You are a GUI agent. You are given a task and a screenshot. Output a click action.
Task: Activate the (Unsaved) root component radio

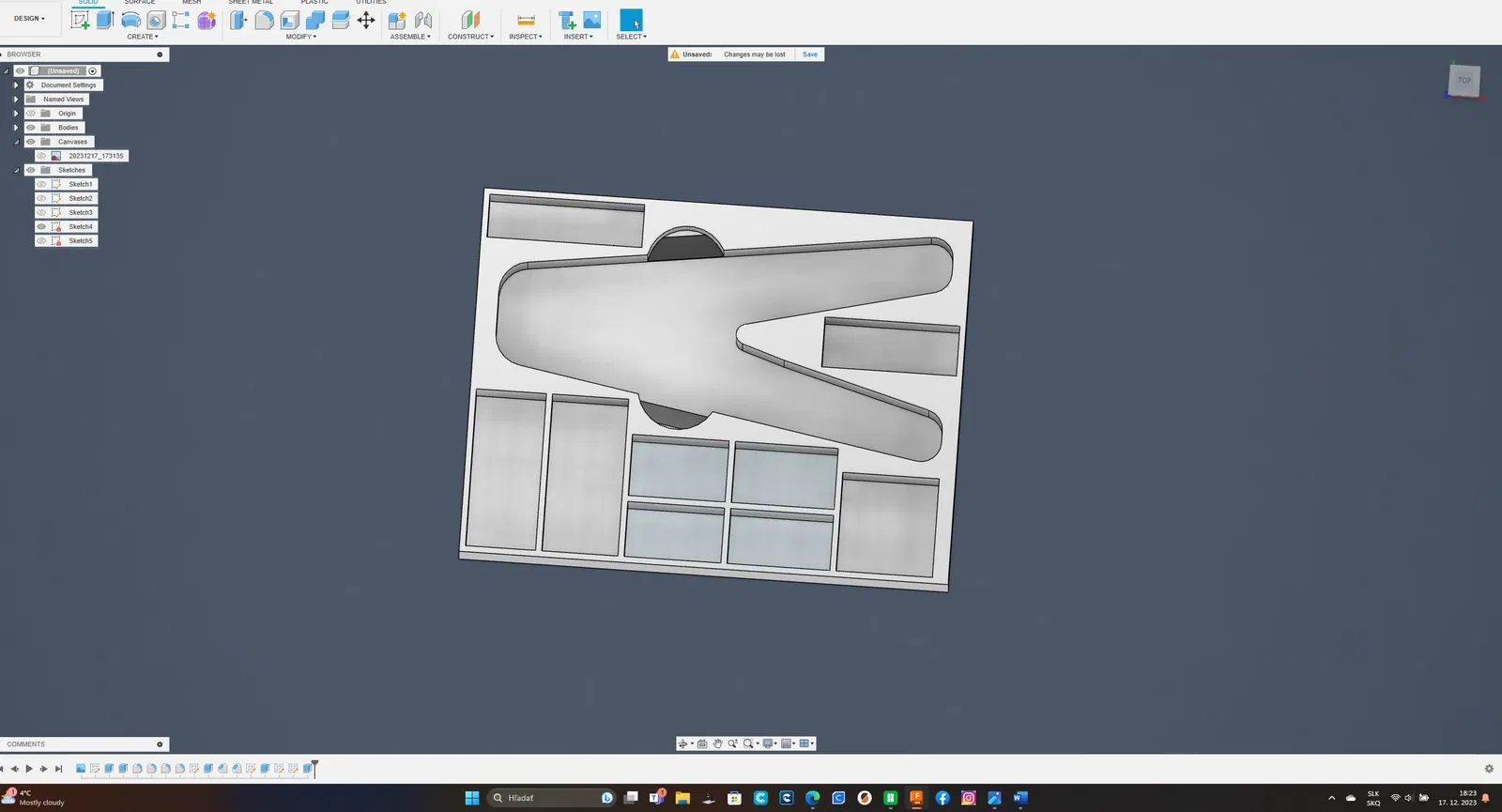(93, 71)
